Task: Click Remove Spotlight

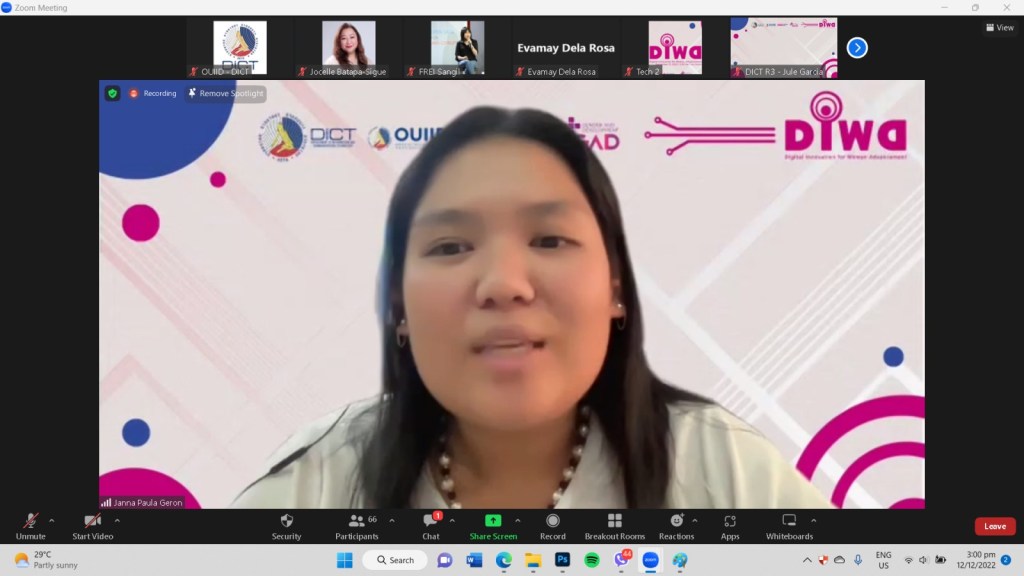Action: click(x=226, y=93)
